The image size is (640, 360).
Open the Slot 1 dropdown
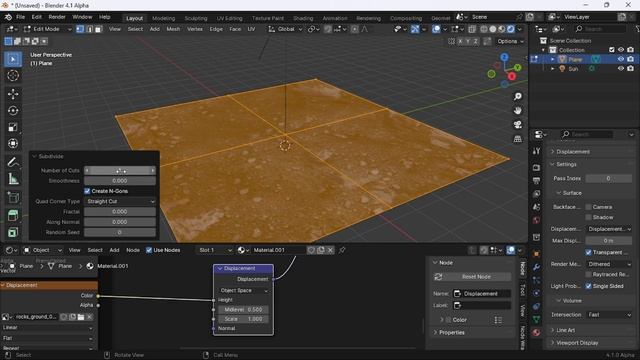click(x=215, y=250)
